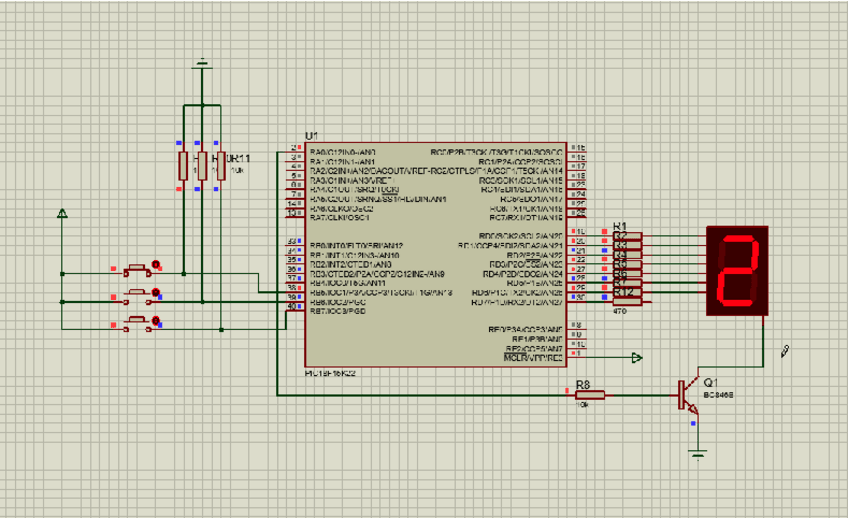Viewport: 848px width, 518px height.
Task: Select the 470 resistor value label
Action: coord(620,313)
